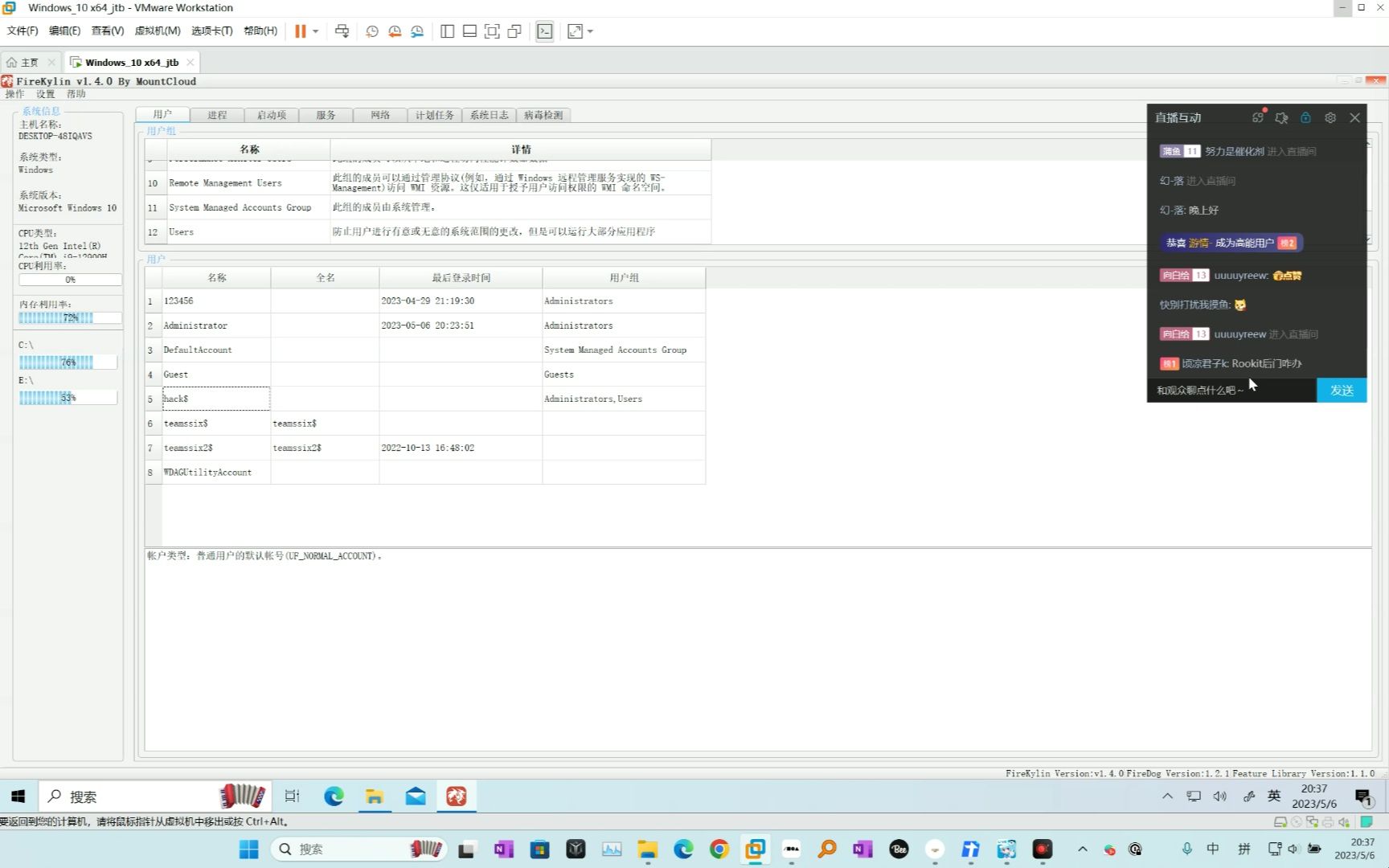The height and width of the screenshot is (868, 1389).
Task: Pause the virtual machine from VMware toolbar
Action: (300, 31)
